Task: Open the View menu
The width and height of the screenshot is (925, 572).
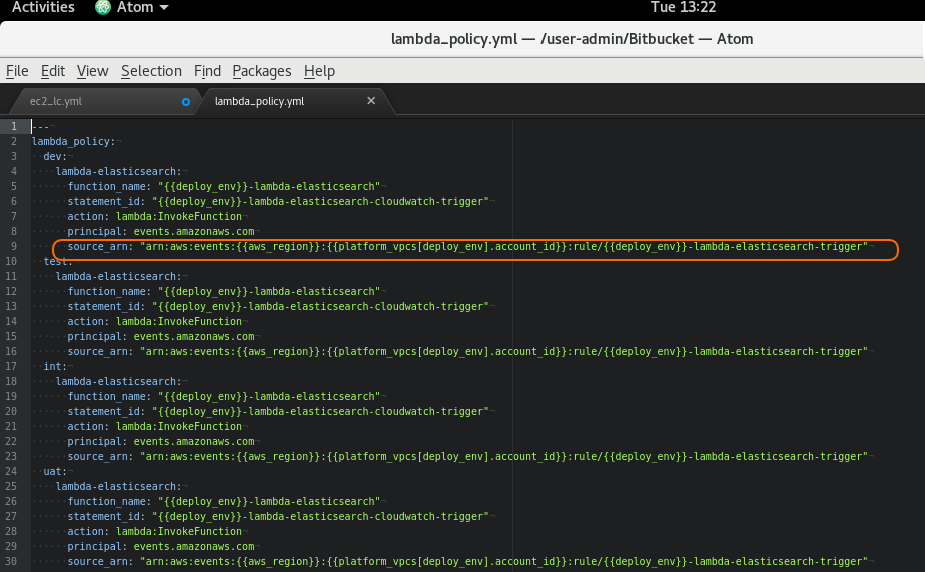Action: pos(92,71)
